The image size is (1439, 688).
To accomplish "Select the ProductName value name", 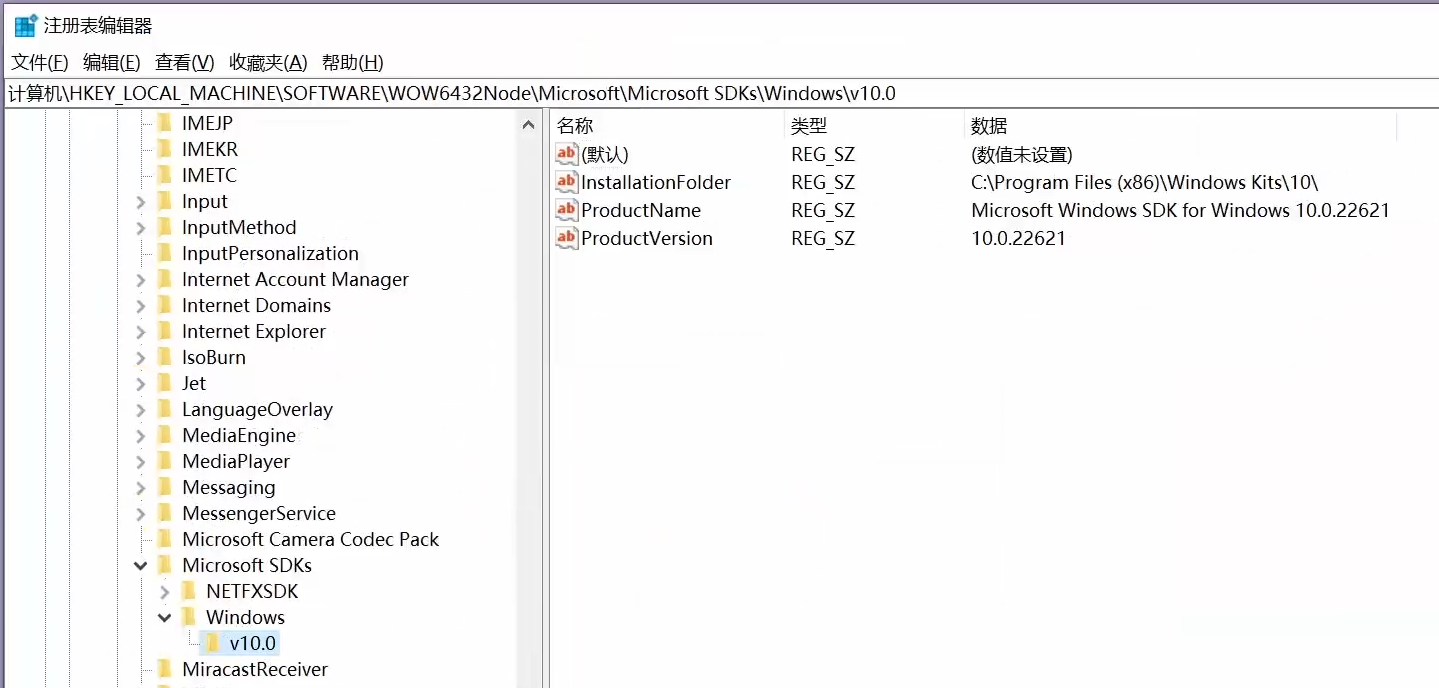I will [641, 210].
